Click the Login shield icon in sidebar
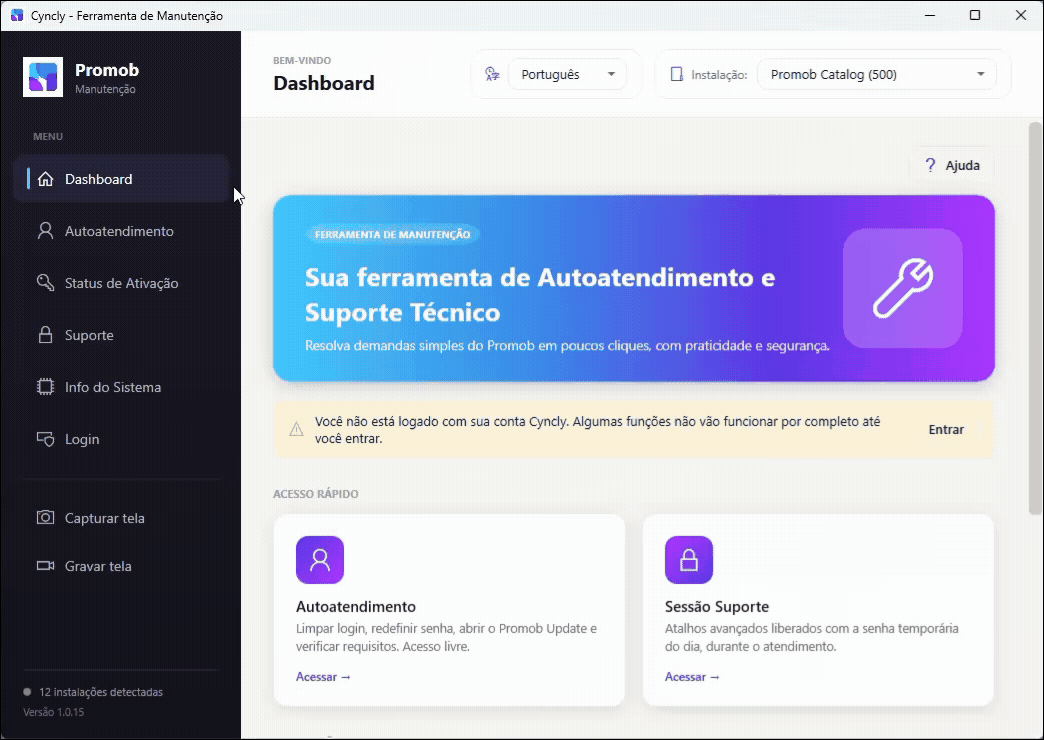This screenshot has height=740, width=1044. point(45,439)
